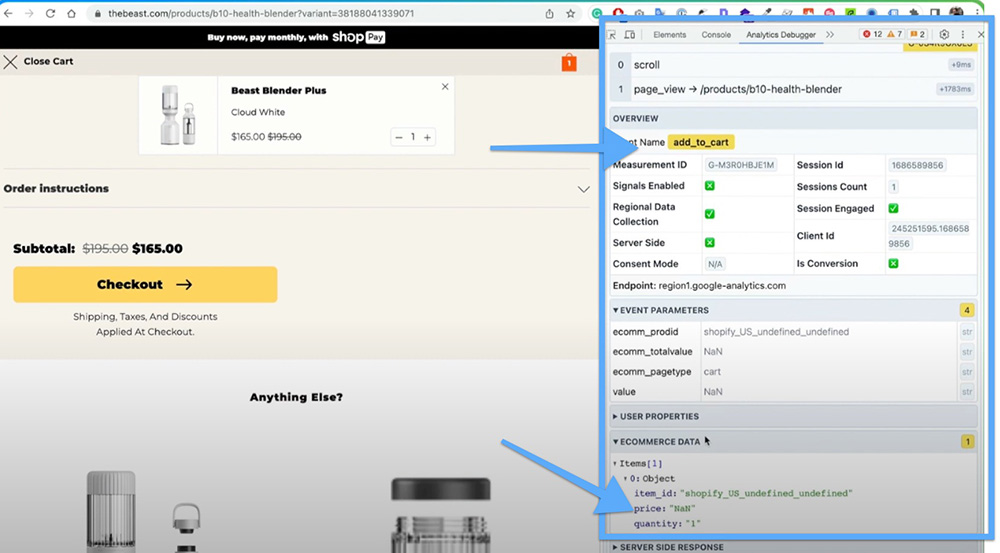Click the Sessions Count value 1
The width and height of the screenshot is (1000, 553).
(893, 187)
